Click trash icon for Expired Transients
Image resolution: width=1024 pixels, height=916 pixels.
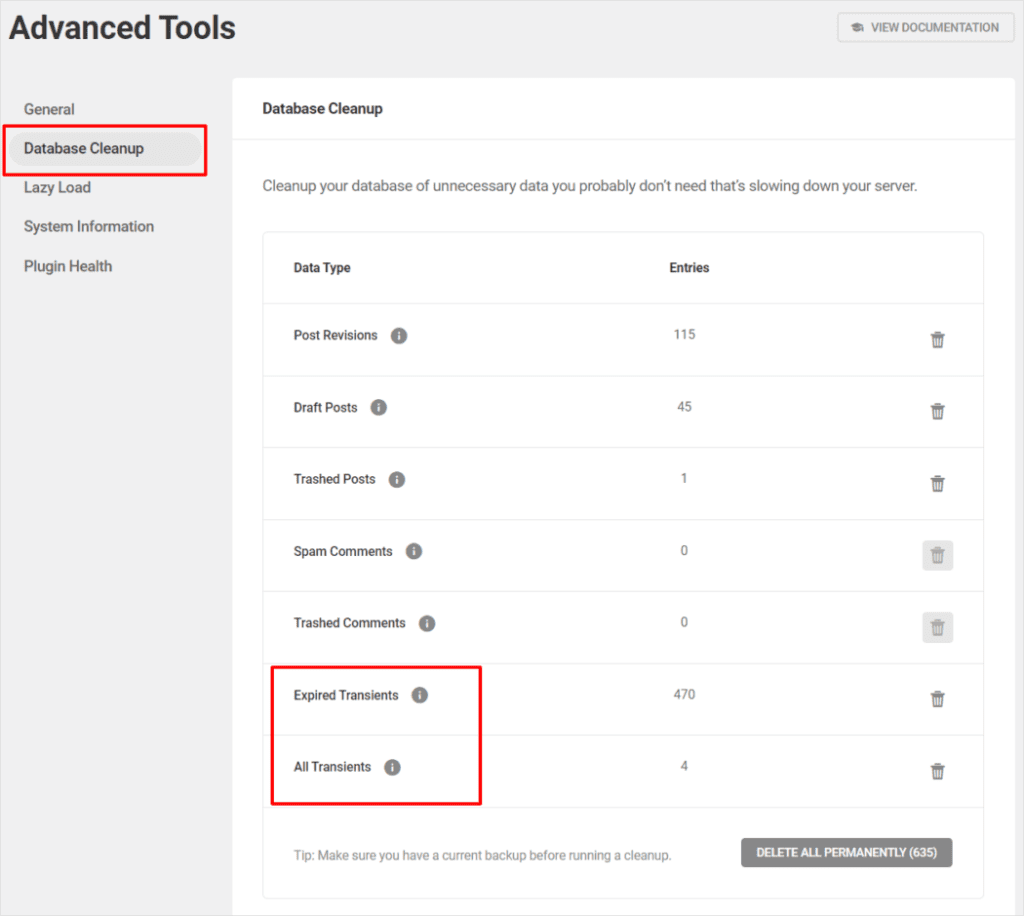pyautogui.click(x=937, y=700)
